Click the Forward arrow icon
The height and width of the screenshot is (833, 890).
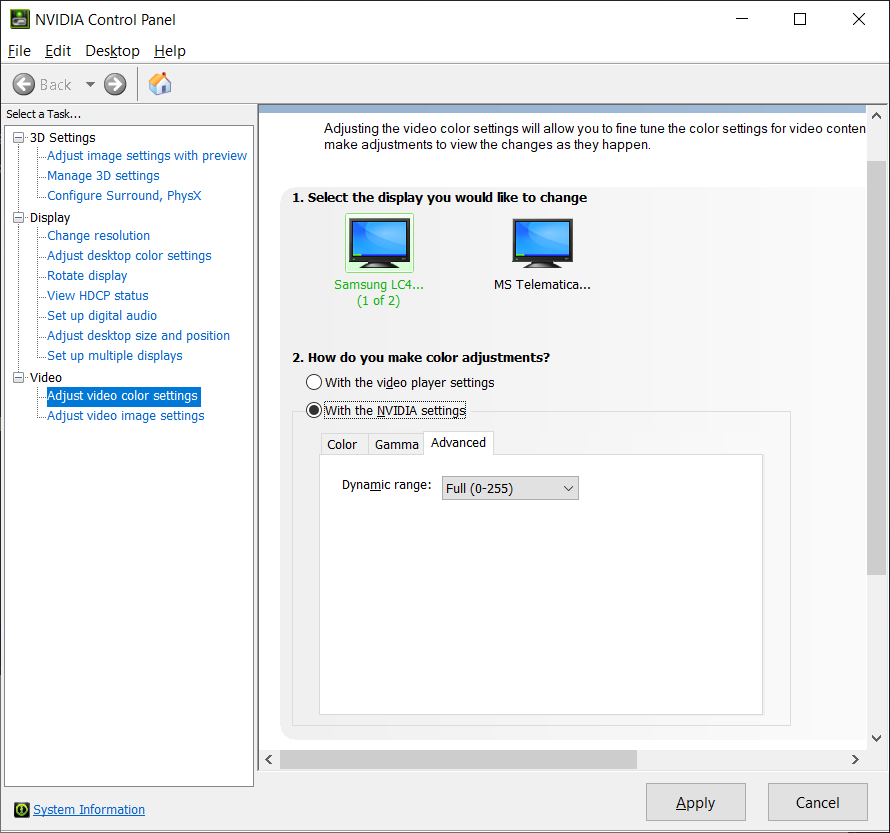115,85
